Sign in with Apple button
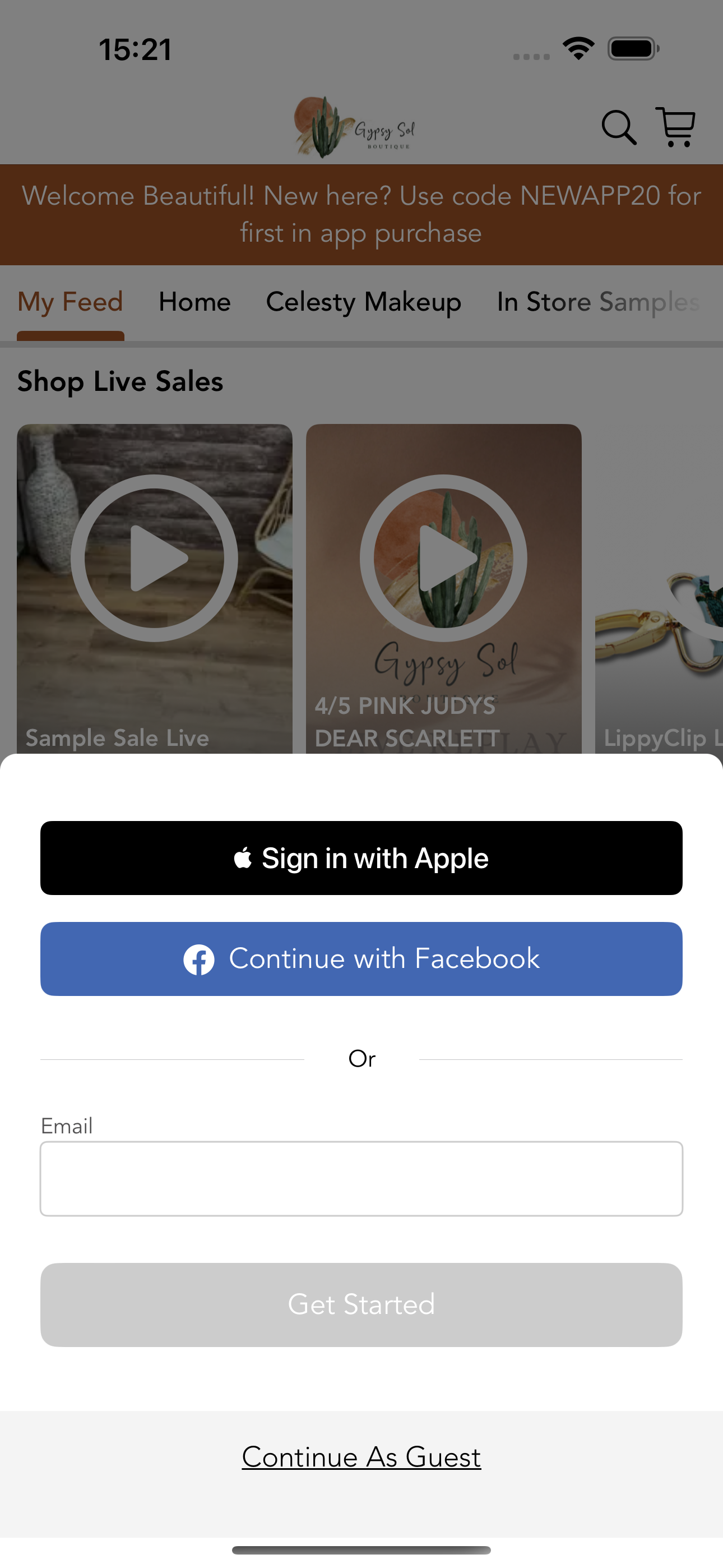The width and height of the screenshot is (723, 1568). pyautogui.click(x=361, y=857)
